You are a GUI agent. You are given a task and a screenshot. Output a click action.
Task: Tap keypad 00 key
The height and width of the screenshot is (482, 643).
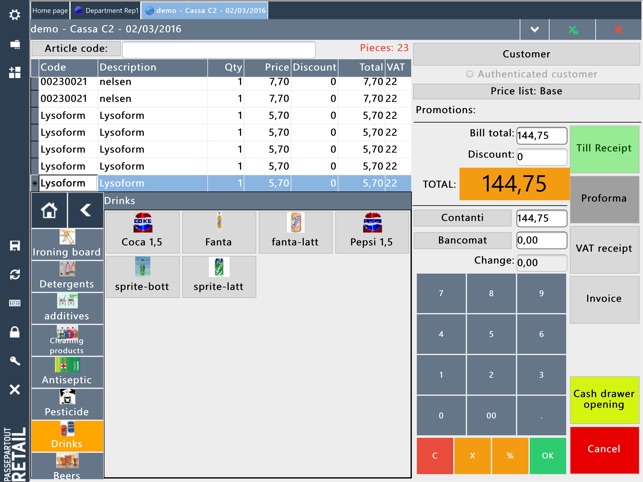[491, 416]
